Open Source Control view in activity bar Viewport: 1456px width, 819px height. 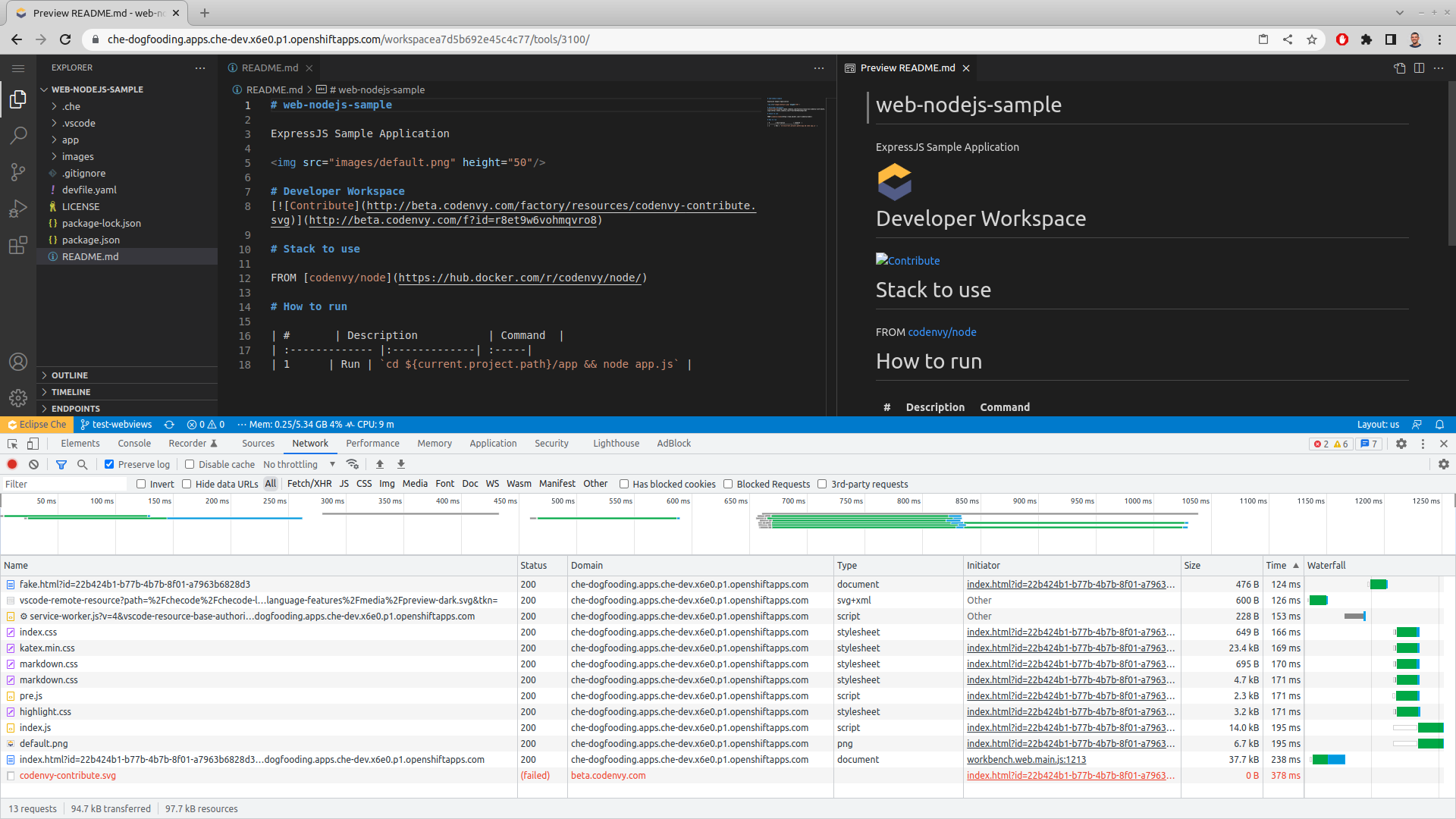[x=18, y=172]
